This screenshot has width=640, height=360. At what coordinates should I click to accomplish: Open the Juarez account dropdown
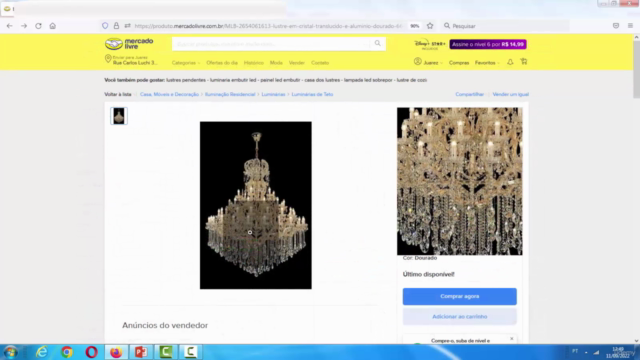[x=429, y=62]
